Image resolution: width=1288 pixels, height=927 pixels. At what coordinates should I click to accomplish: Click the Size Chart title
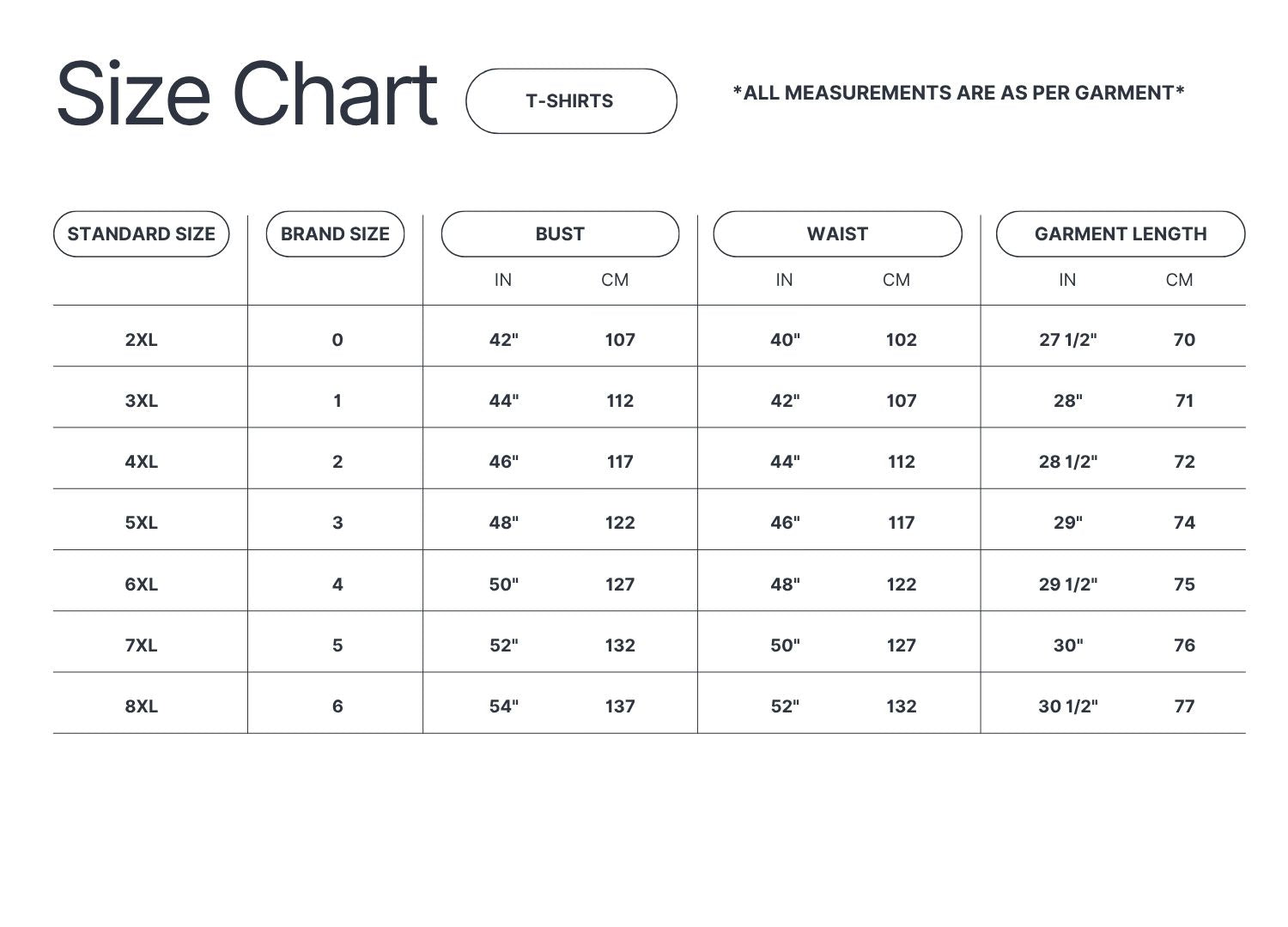[247, 94]
